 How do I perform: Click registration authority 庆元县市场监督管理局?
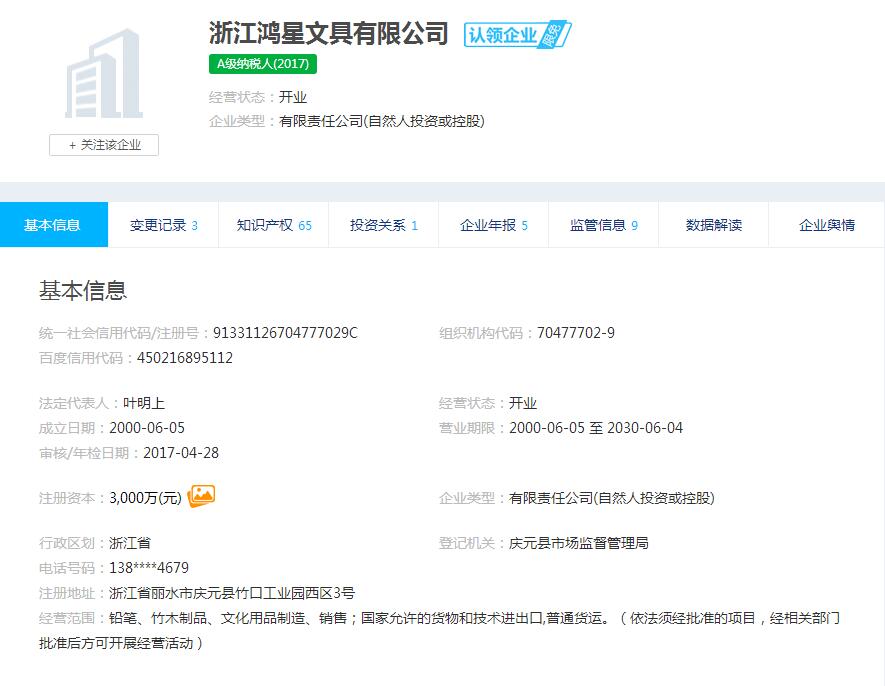(x=579, y=543)
